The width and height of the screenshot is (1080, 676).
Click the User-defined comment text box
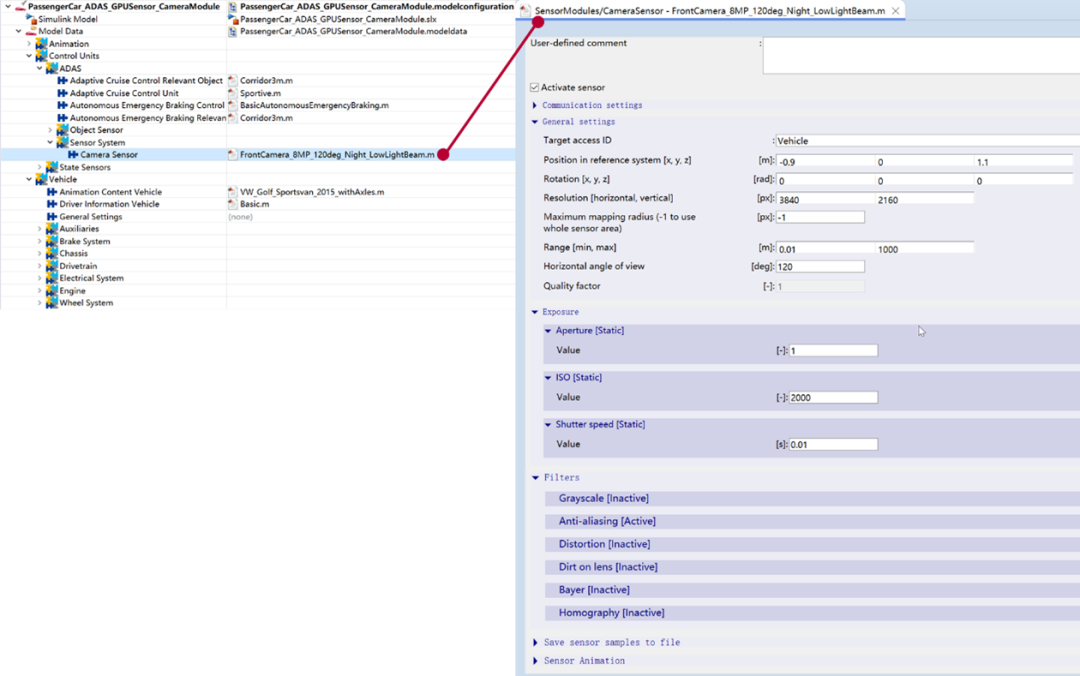(921, 55)
